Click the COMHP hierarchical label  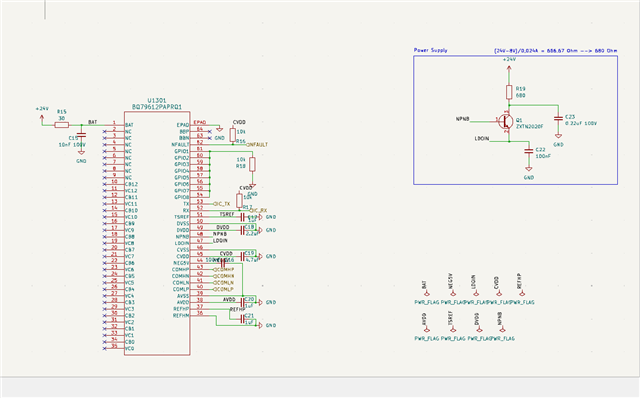pyautogui.click(x=224, y=270)
